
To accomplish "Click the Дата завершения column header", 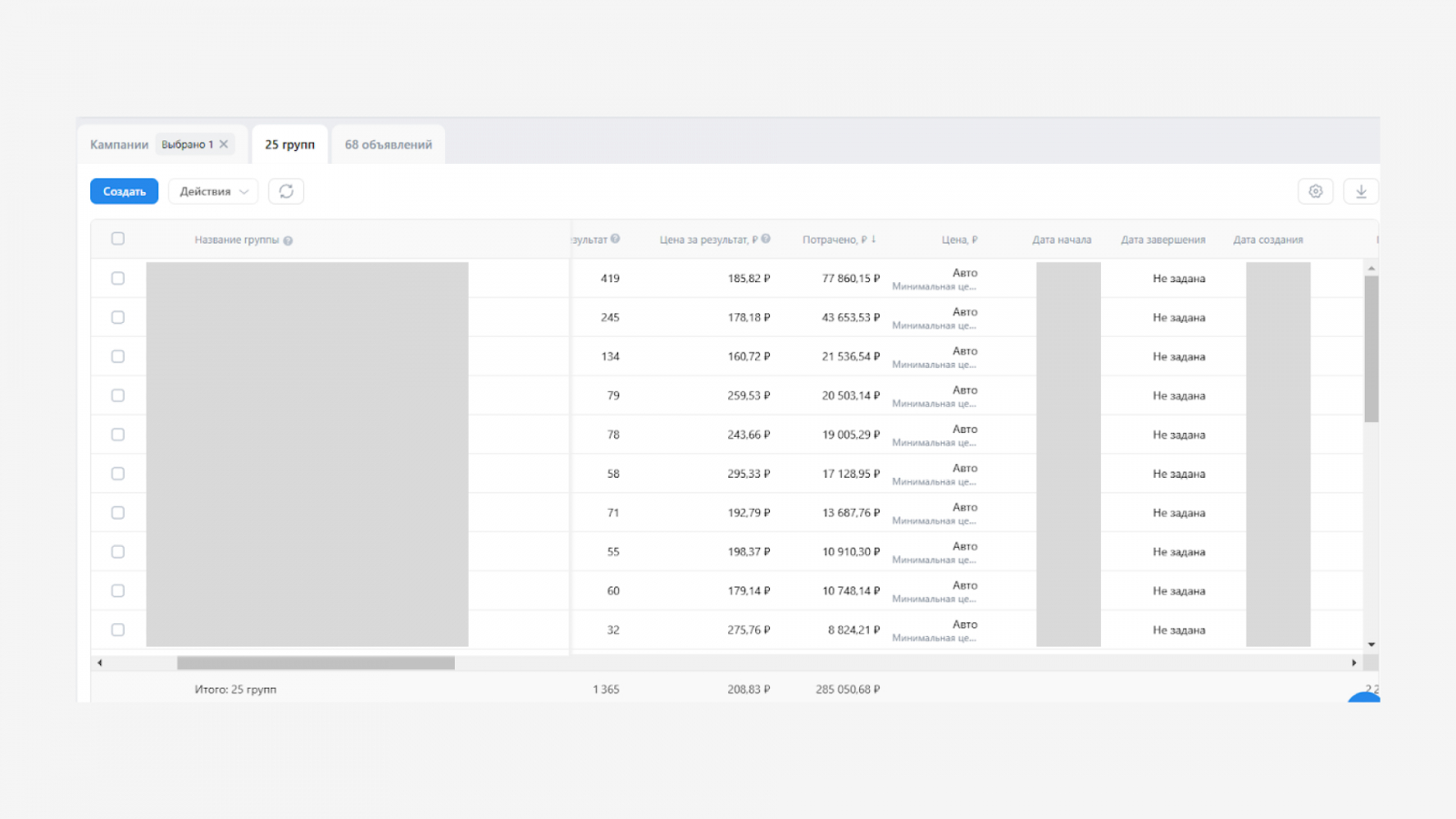I will (x=1163, y=240).
